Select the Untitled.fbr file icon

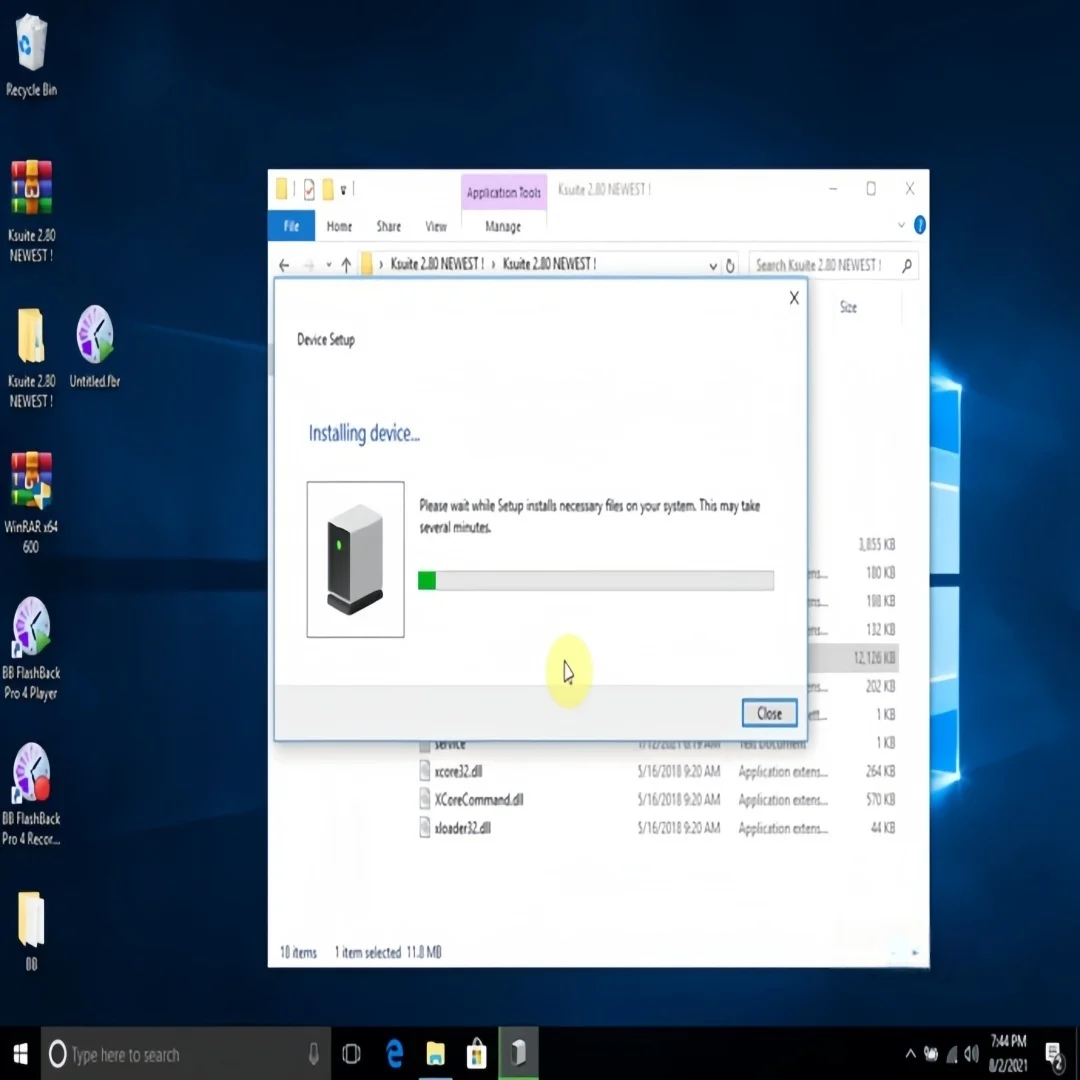[95, 347]
